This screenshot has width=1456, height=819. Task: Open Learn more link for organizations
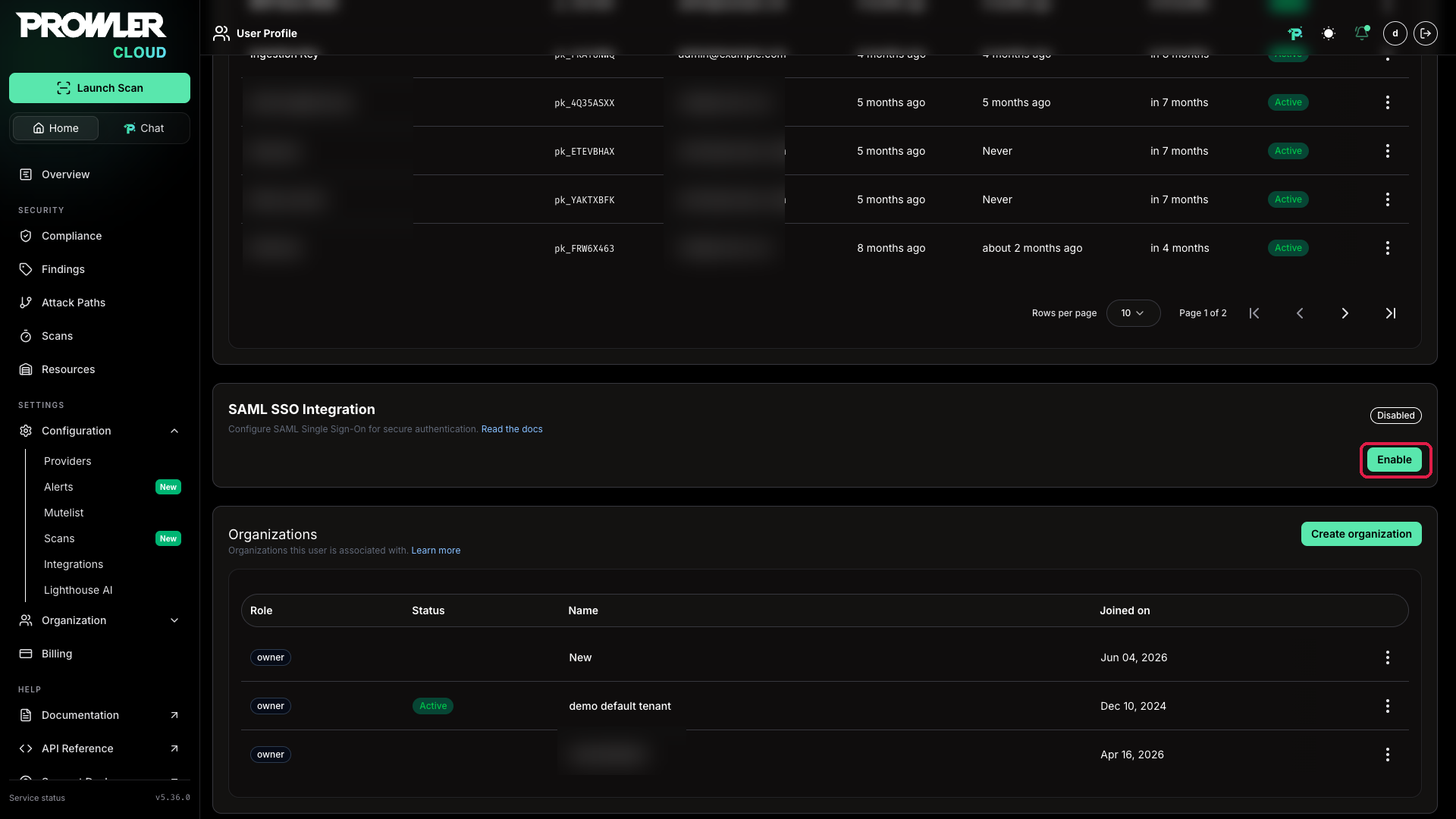(x=436, y=551)
